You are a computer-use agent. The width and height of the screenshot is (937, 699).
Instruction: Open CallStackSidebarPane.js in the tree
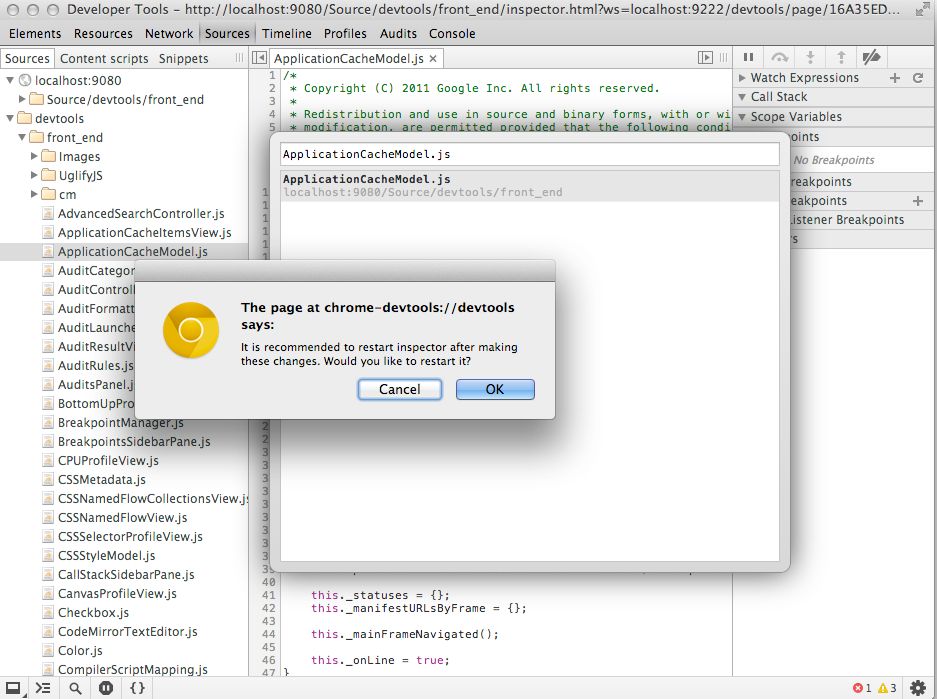pyautogui.click(x=124, y=575)
